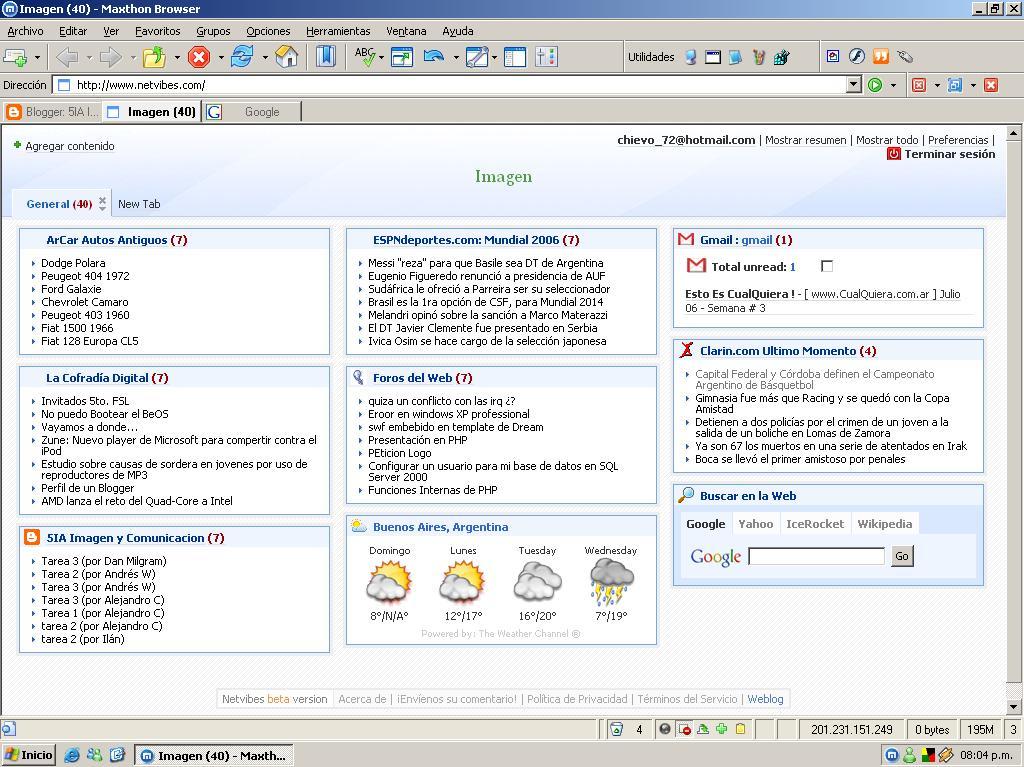This screenshot has height=767, width=1024.
Task: Open the Archivo menu
Action: tap(25, 31)
